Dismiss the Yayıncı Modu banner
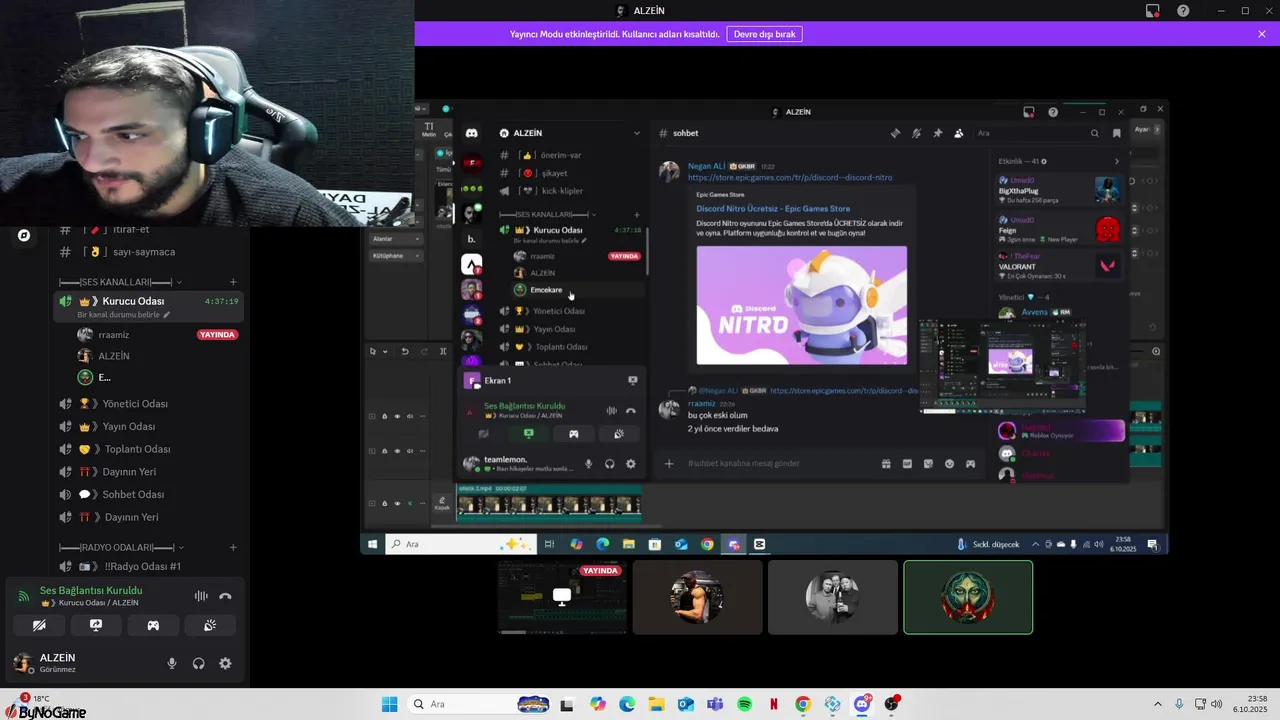This screenshot has width=1280, height=720. (x=1262, y=34)
